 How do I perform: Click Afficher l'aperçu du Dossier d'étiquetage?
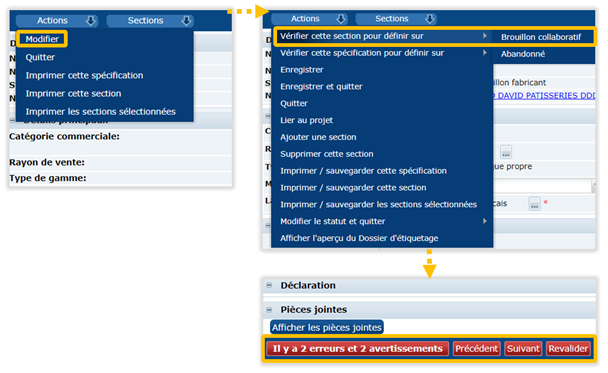[359, 238]
